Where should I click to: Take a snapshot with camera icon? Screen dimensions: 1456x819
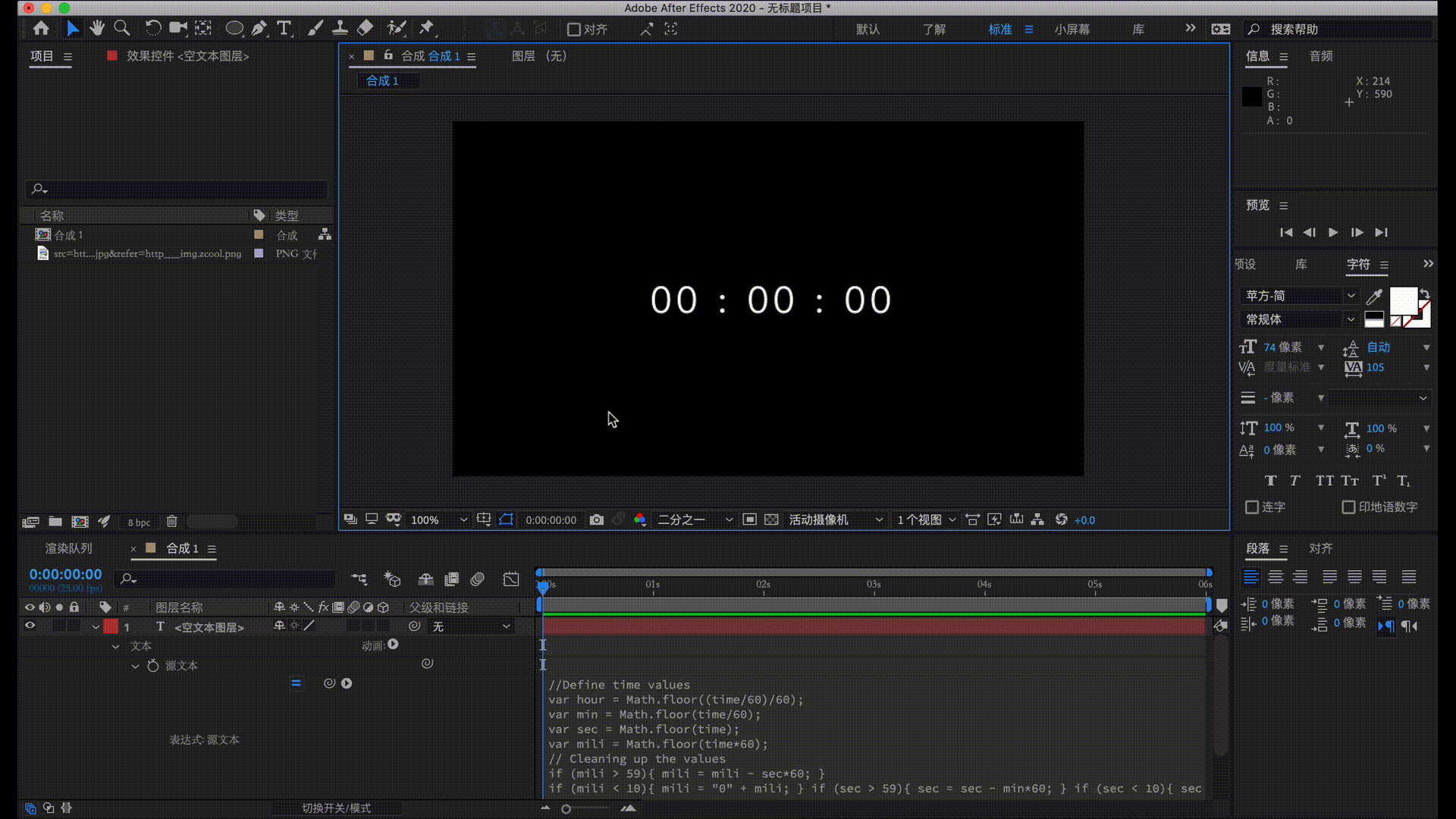click(597, 519)
